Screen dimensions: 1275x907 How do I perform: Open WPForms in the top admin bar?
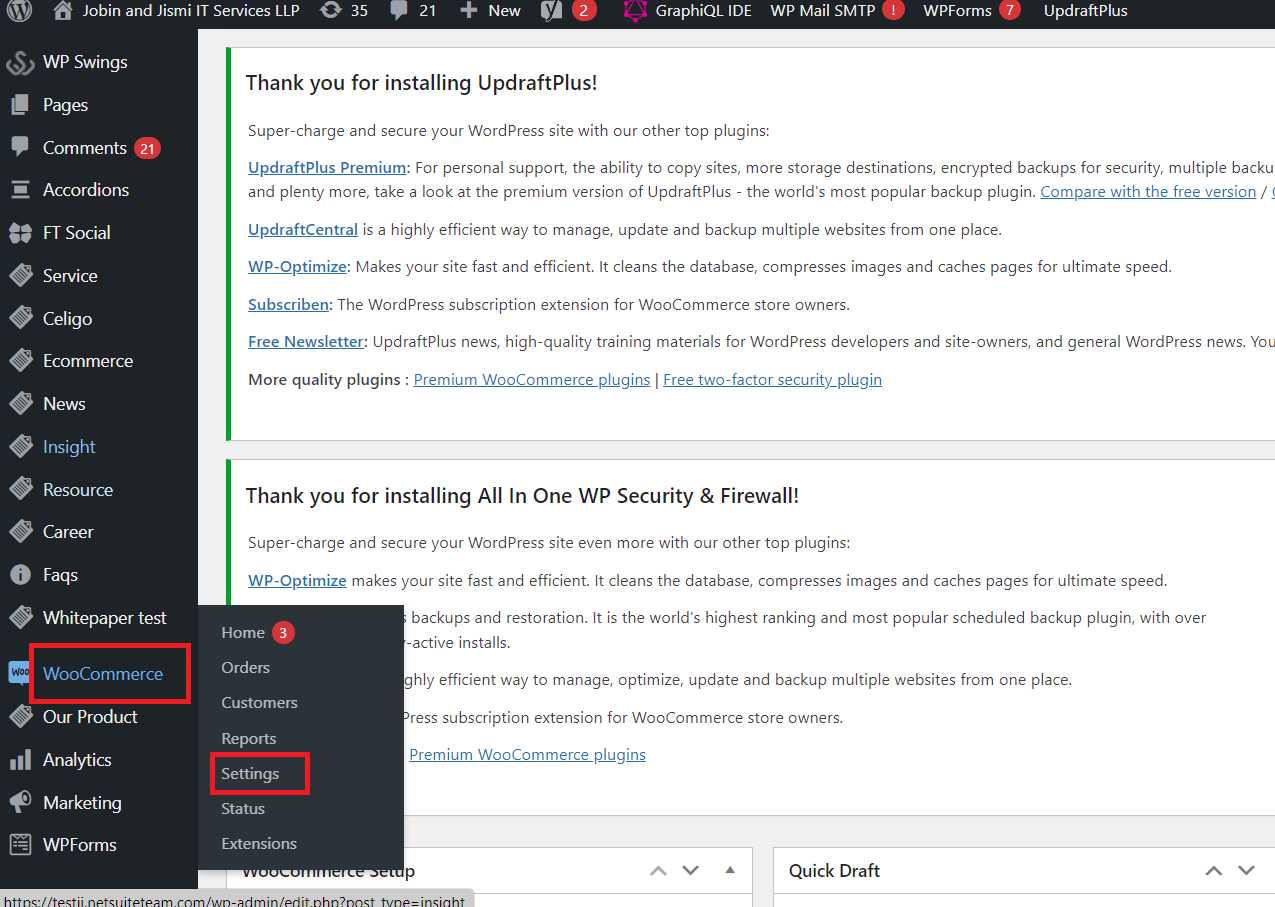pos(957,11)
